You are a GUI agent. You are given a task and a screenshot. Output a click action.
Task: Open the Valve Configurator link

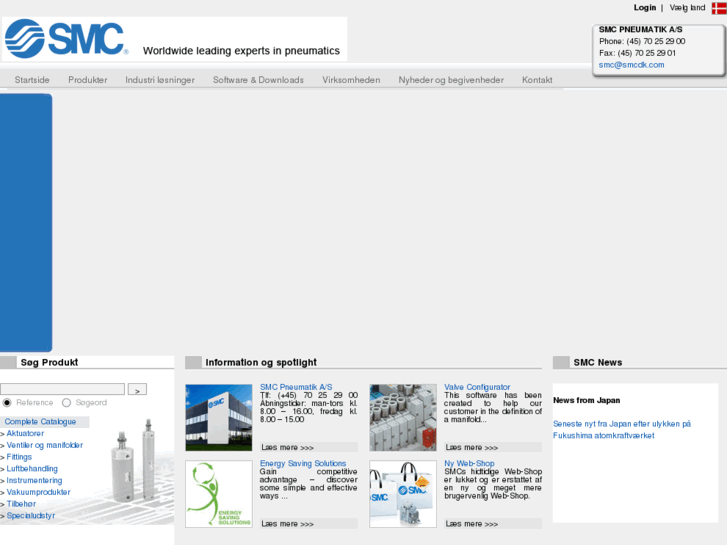(x=477, y=387)
